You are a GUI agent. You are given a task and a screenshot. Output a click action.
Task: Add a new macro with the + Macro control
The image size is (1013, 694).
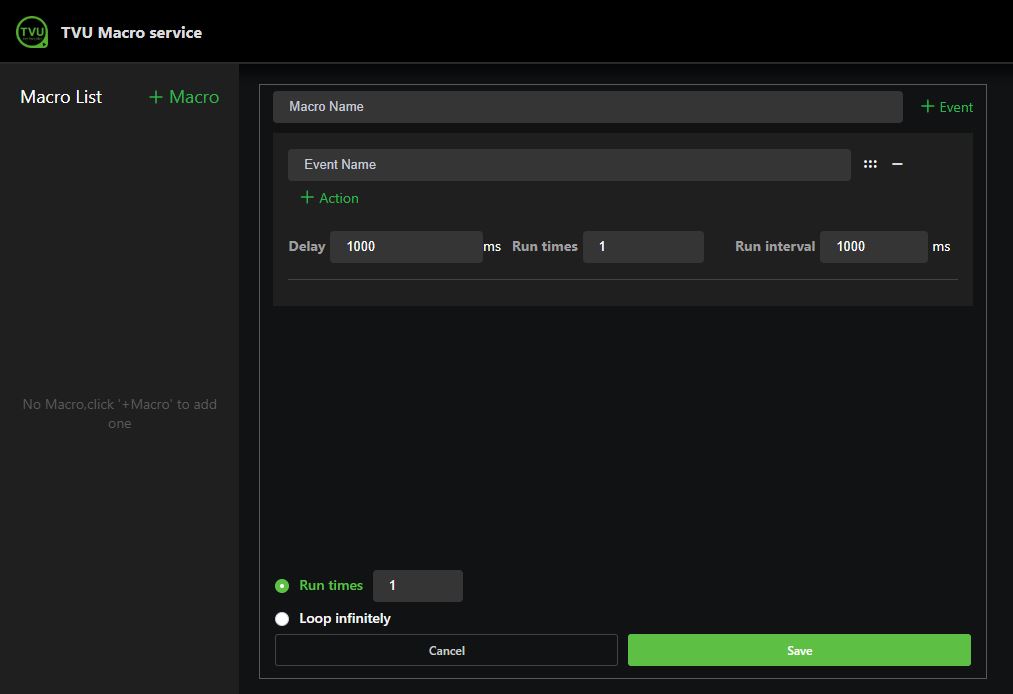183,97
